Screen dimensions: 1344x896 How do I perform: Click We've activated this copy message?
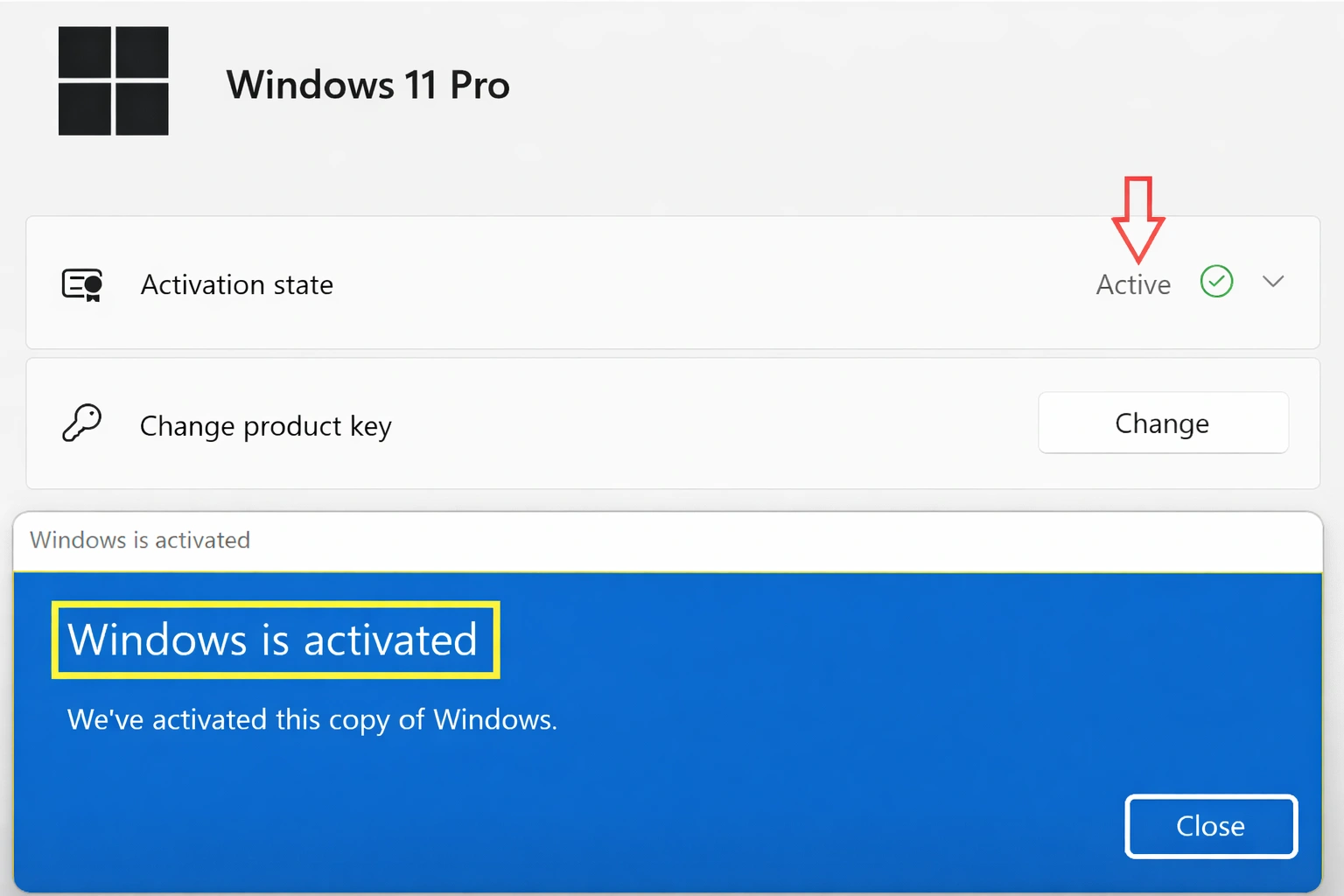(311, 719)
